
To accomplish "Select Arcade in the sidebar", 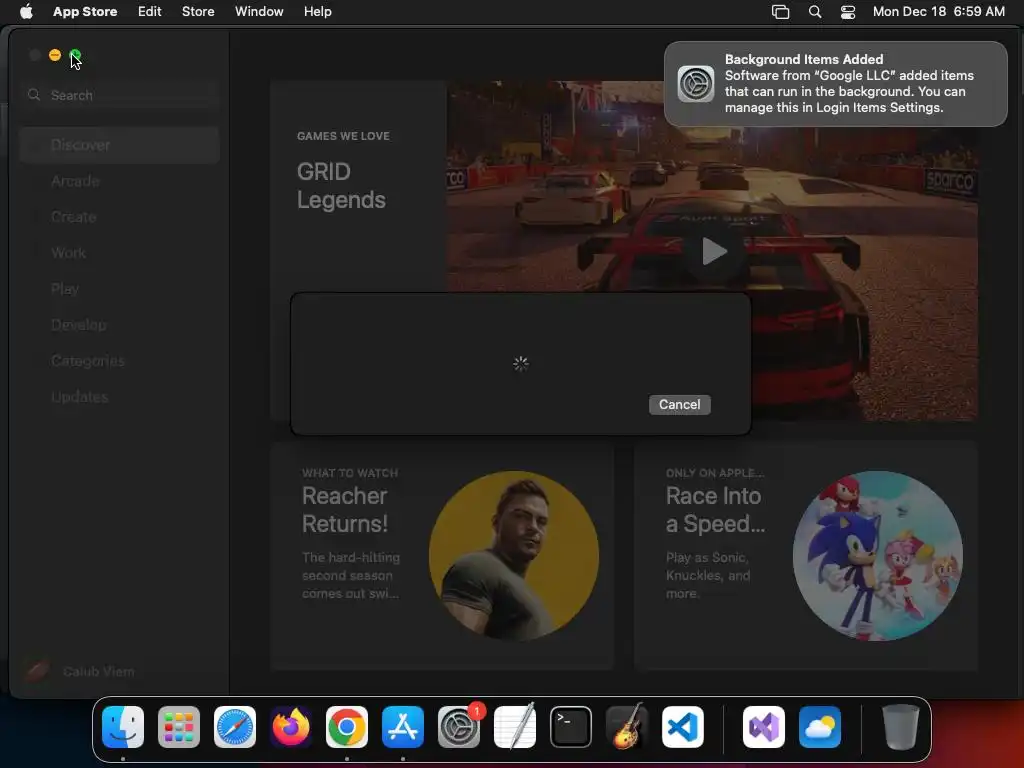I will point(120,181).
